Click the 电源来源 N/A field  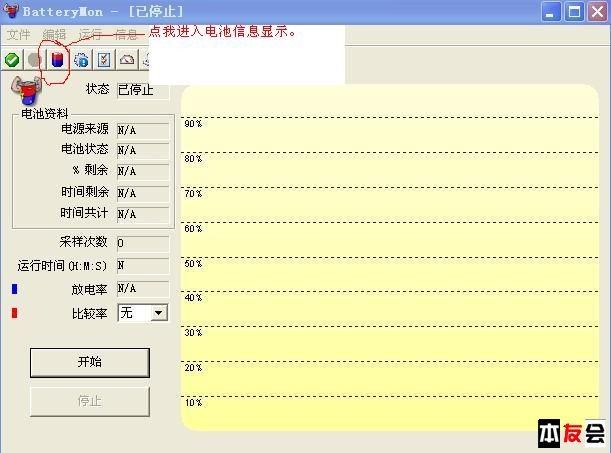pyautogui.click(x=142, y=130)
